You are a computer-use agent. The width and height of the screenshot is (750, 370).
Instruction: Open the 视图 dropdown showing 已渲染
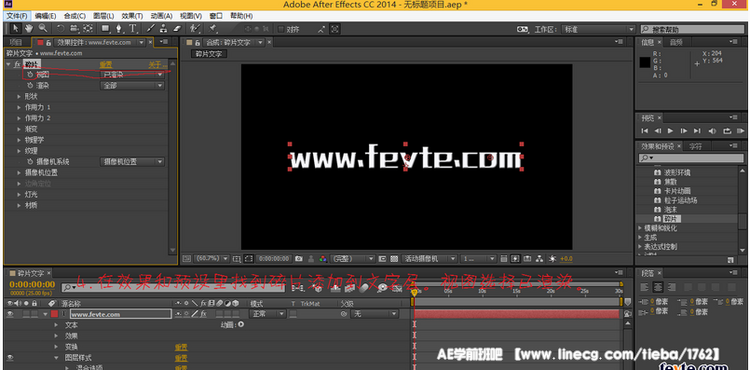coord(132,75)
